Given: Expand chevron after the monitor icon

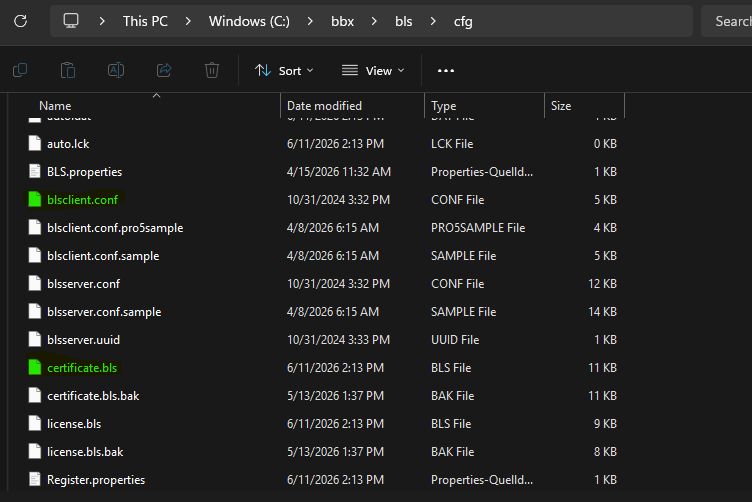Looking at the screenshot, I should (102, 21).
